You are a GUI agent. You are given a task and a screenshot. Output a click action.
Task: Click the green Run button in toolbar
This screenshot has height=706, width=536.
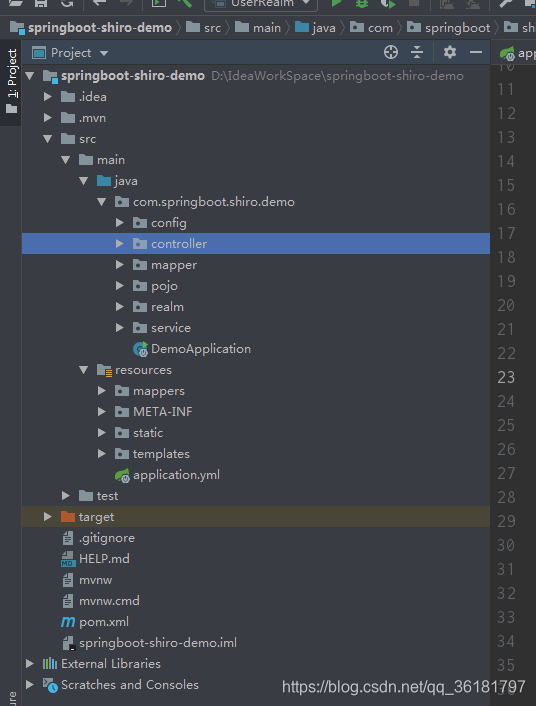tap(336, 4)
